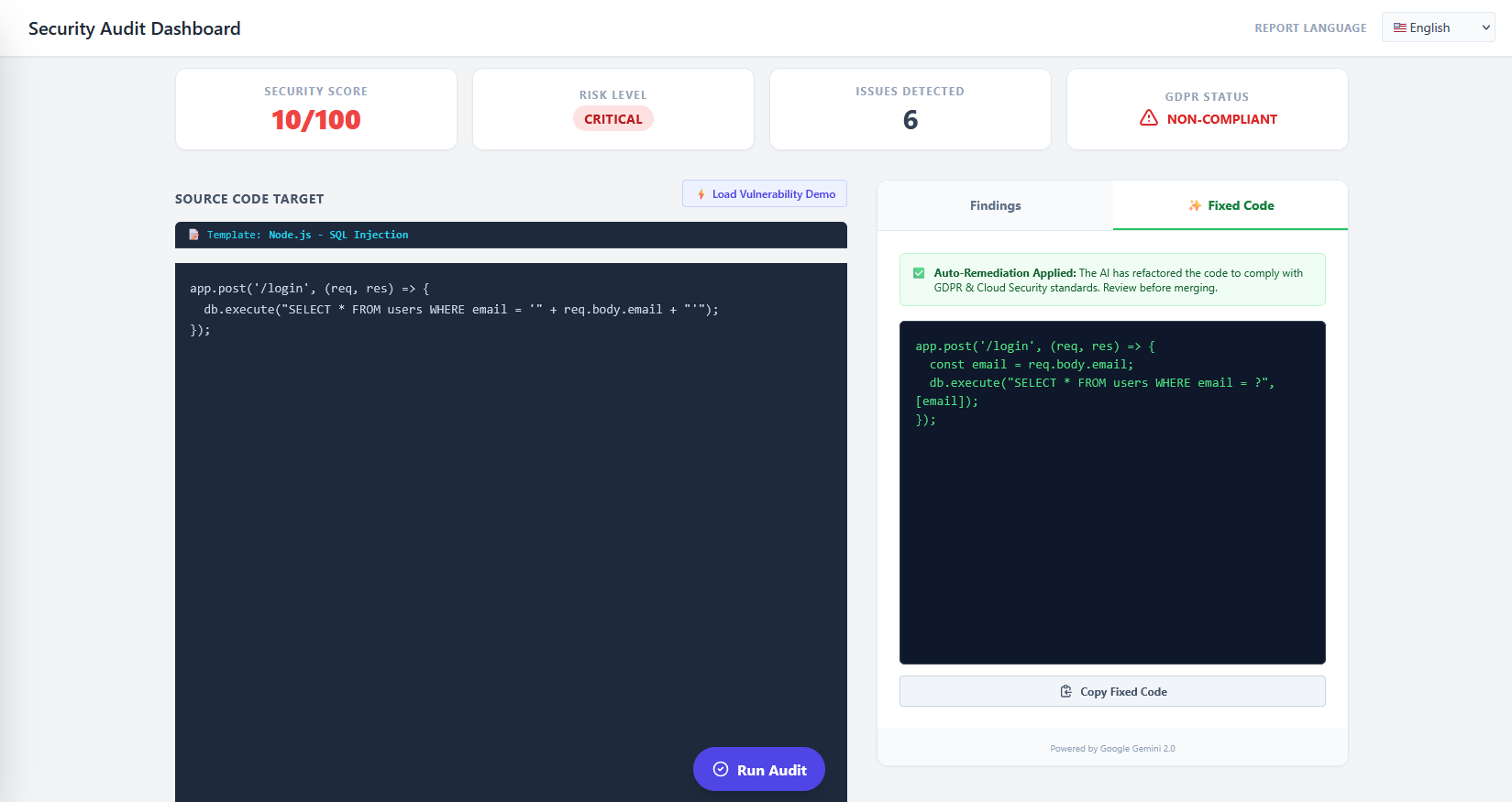Click the Security Audit Dashboard title
Image resolution: width=1512 pixels, height=802 pixels.
click(135, 28)
